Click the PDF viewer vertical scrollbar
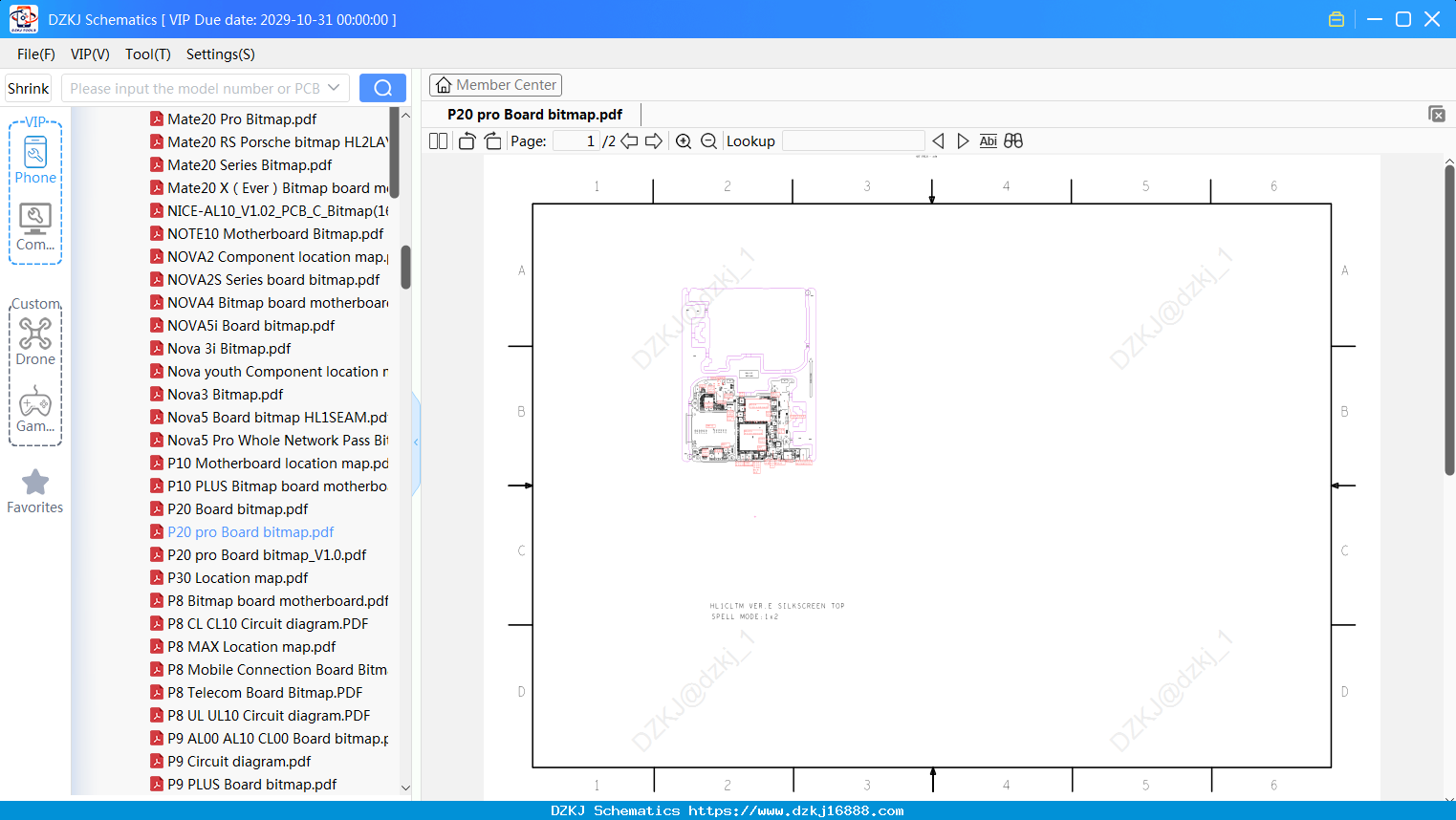Viewport: 1456px width, 820px height. tap(1449, 320)
